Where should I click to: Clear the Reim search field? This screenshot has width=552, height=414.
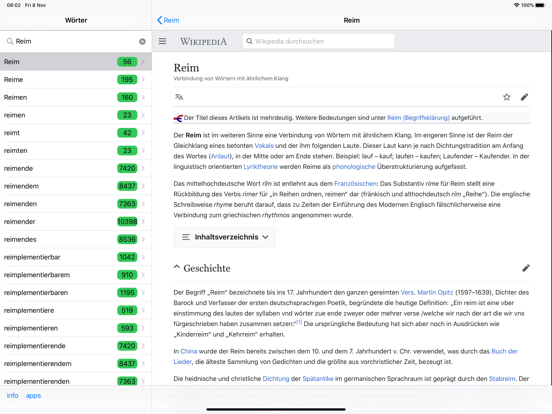click(142, 42)
